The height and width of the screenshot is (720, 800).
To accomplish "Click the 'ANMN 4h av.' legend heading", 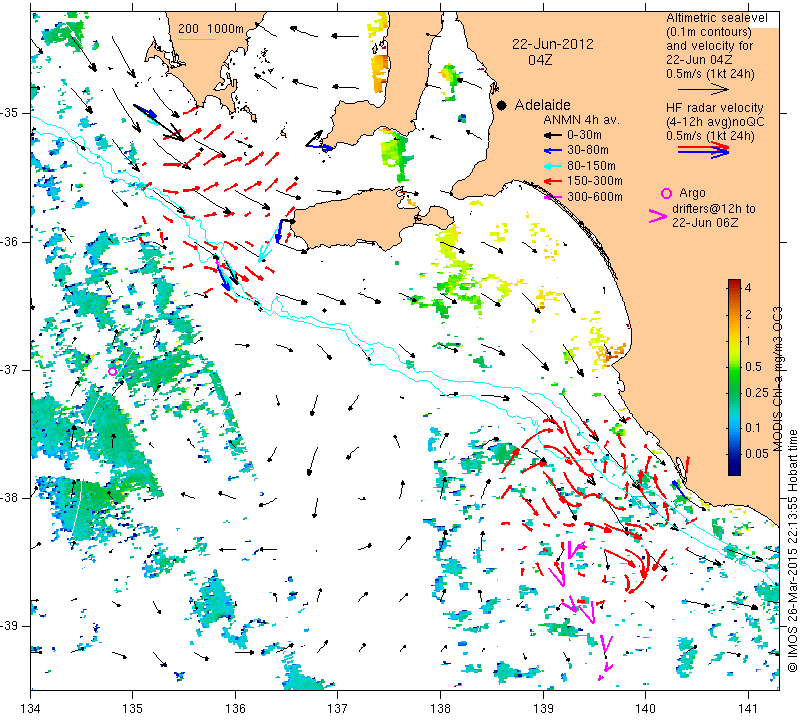I will tap(581, 120).
